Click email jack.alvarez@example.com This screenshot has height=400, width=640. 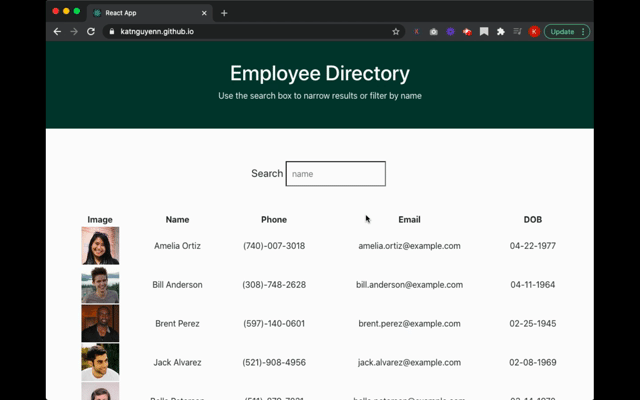click(409, 362)
